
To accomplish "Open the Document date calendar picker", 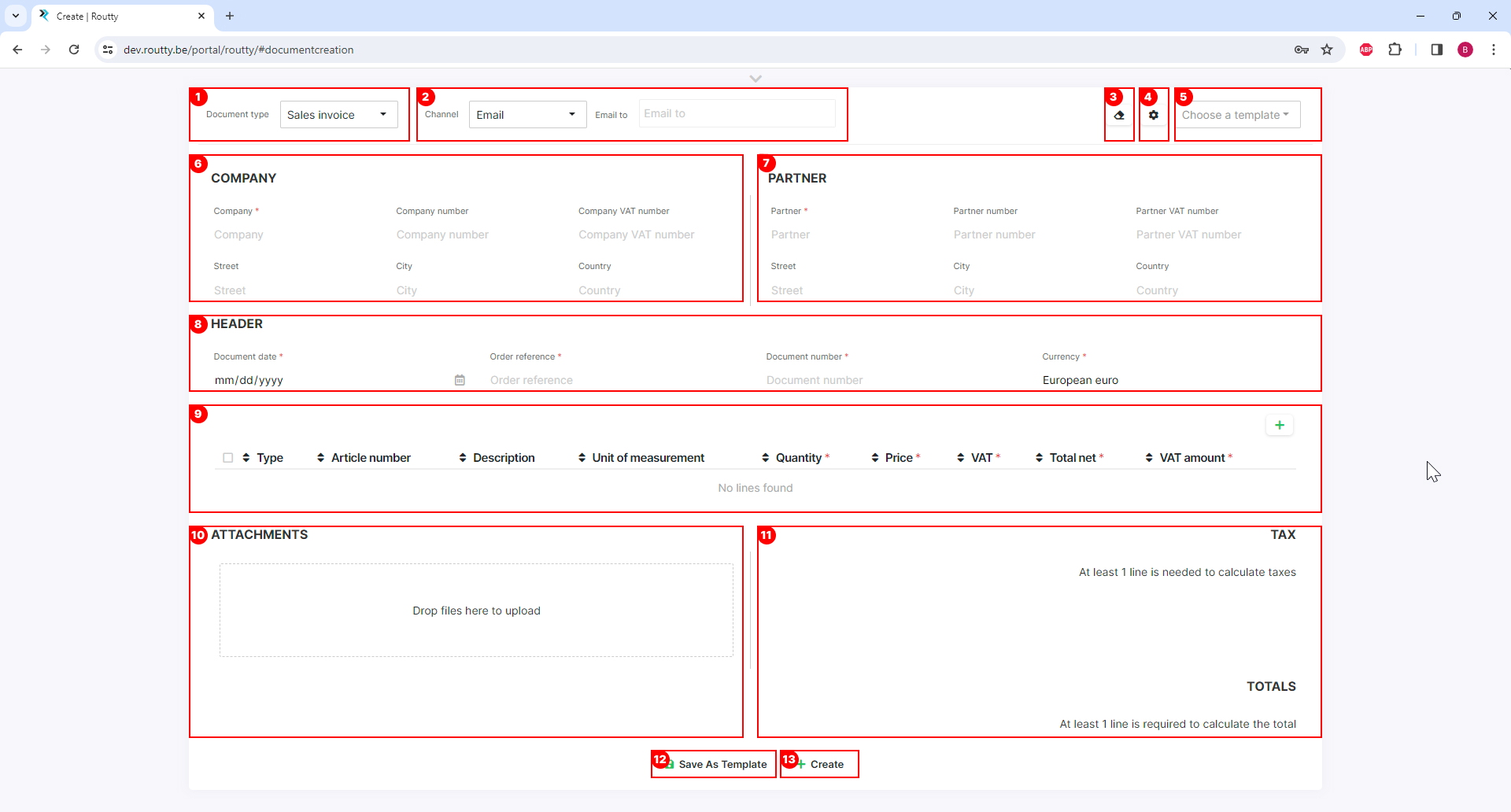I will [460, 380].
